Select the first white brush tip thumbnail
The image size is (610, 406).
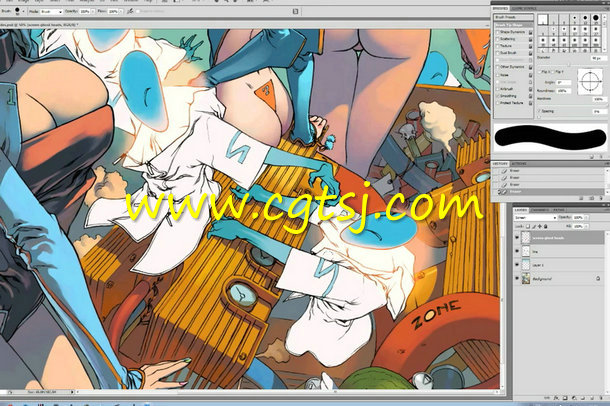(x=543, y=19)
